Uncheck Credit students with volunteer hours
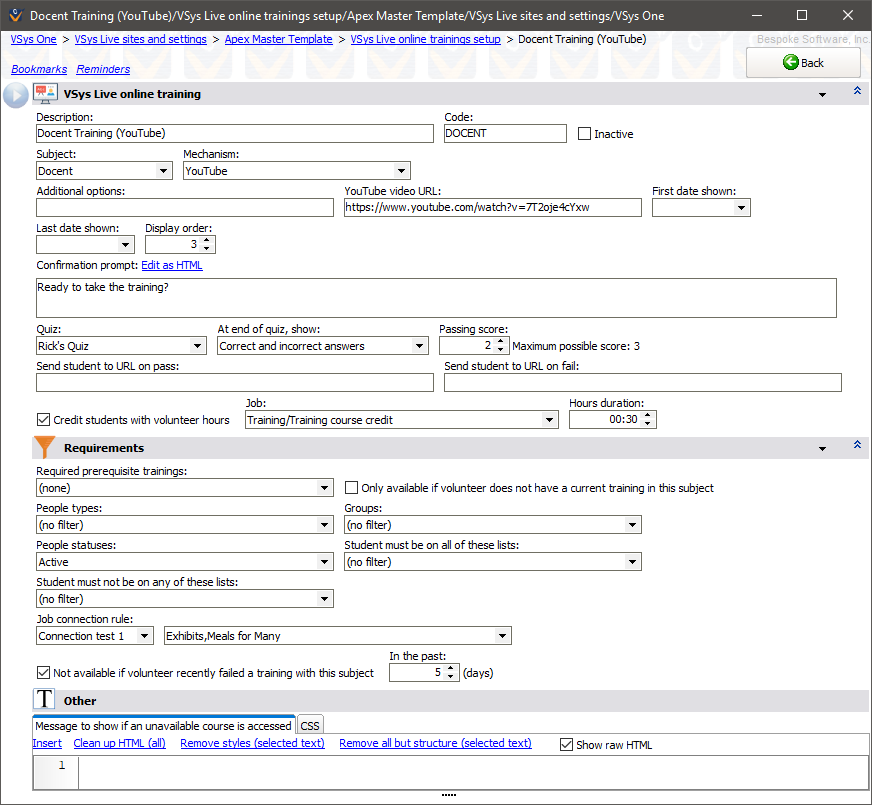The width and height of the screenshot is (872, 805). pyautogui.click(x=44, y=420)
